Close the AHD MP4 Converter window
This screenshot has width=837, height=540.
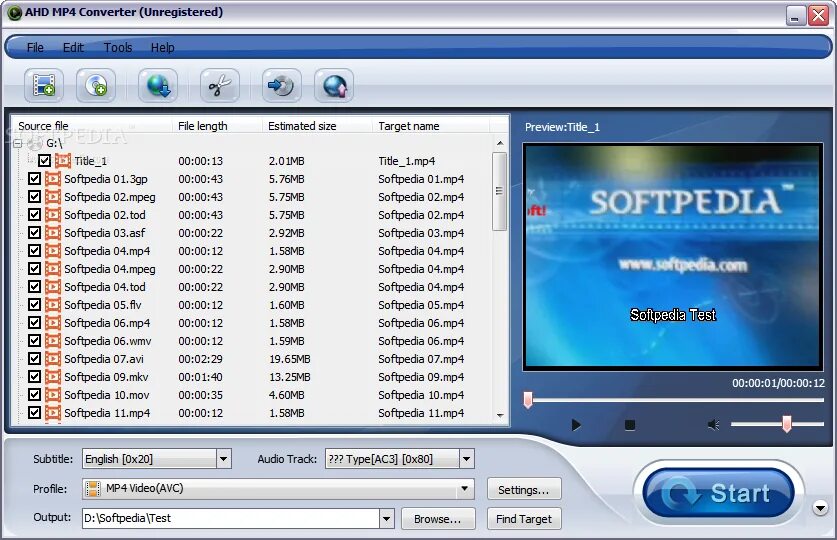[818, 15]
